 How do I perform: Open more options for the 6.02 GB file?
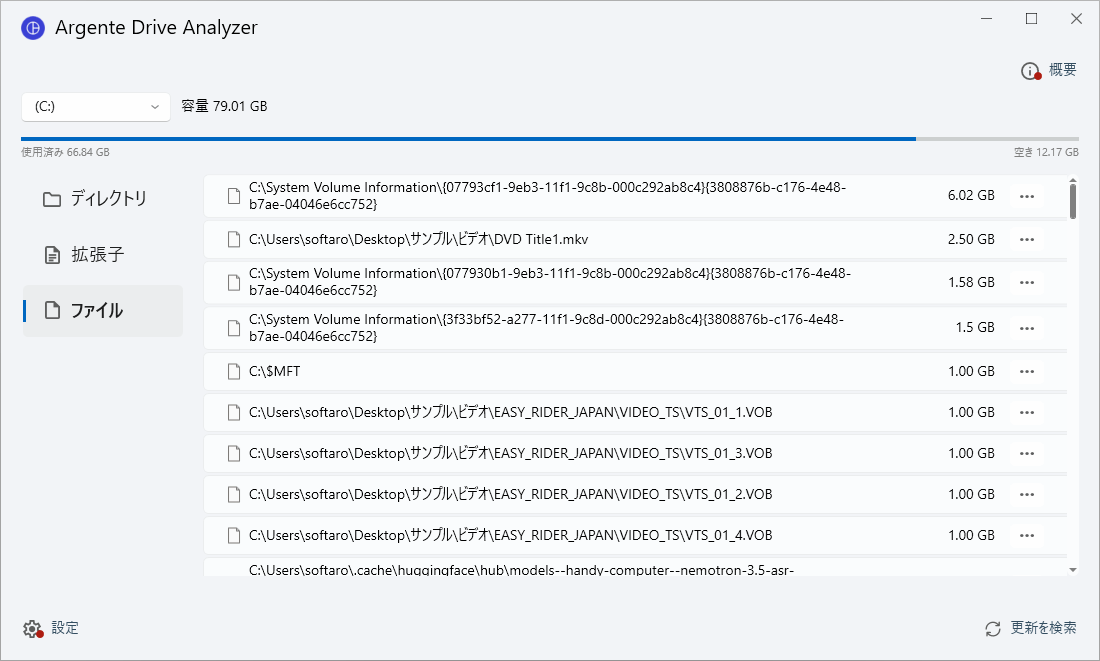pyautogui.click(x=1027, y=196)
